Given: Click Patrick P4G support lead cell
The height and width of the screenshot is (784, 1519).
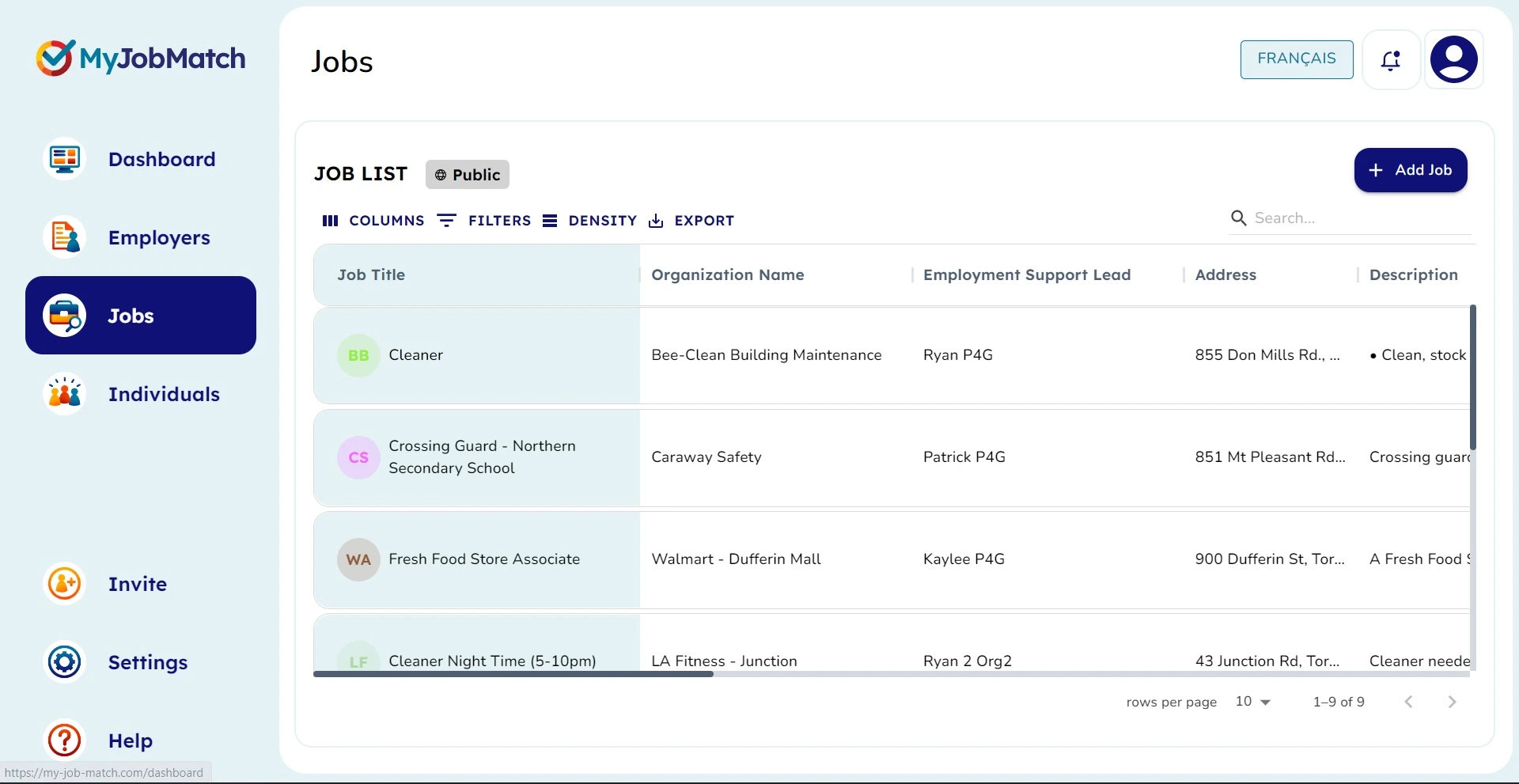Looking at the screenshot, I should [x=964, y=457].
